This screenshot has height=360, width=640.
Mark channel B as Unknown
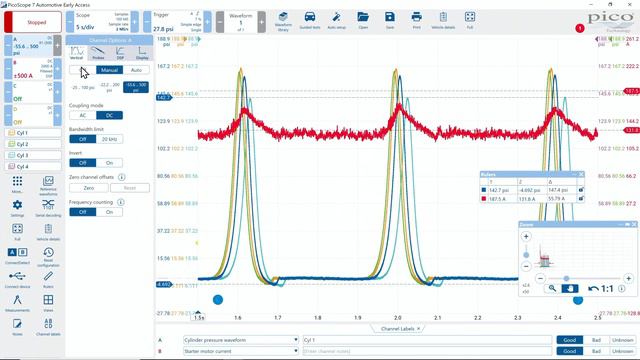coord(623,351)
